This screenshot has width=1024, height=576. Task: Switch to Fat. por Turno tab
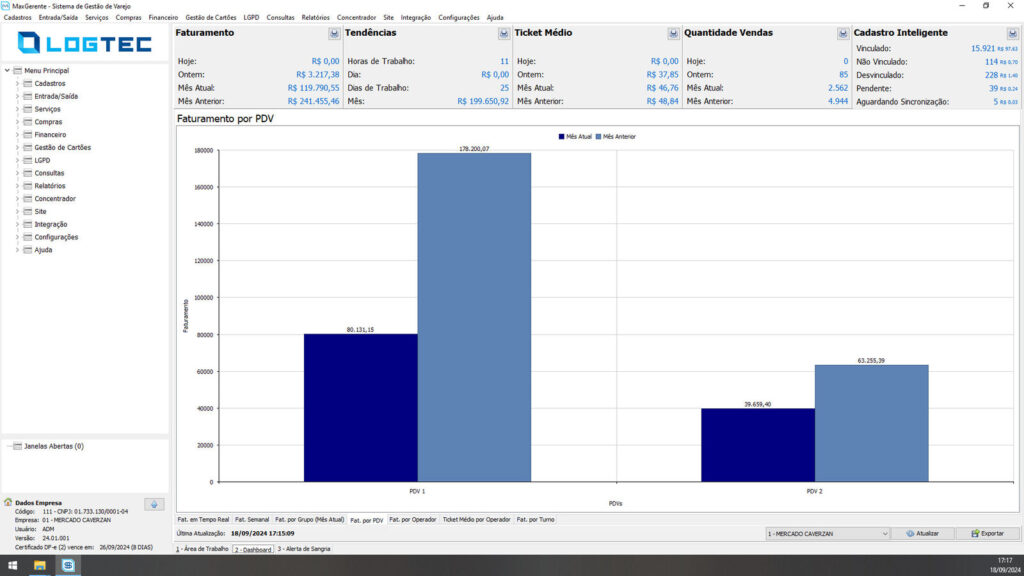536,520
